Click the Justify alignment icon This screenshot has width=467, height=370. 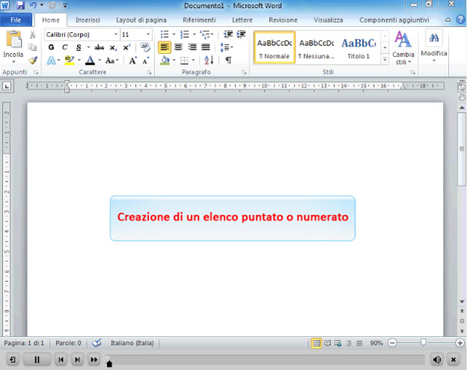point(206,47)
